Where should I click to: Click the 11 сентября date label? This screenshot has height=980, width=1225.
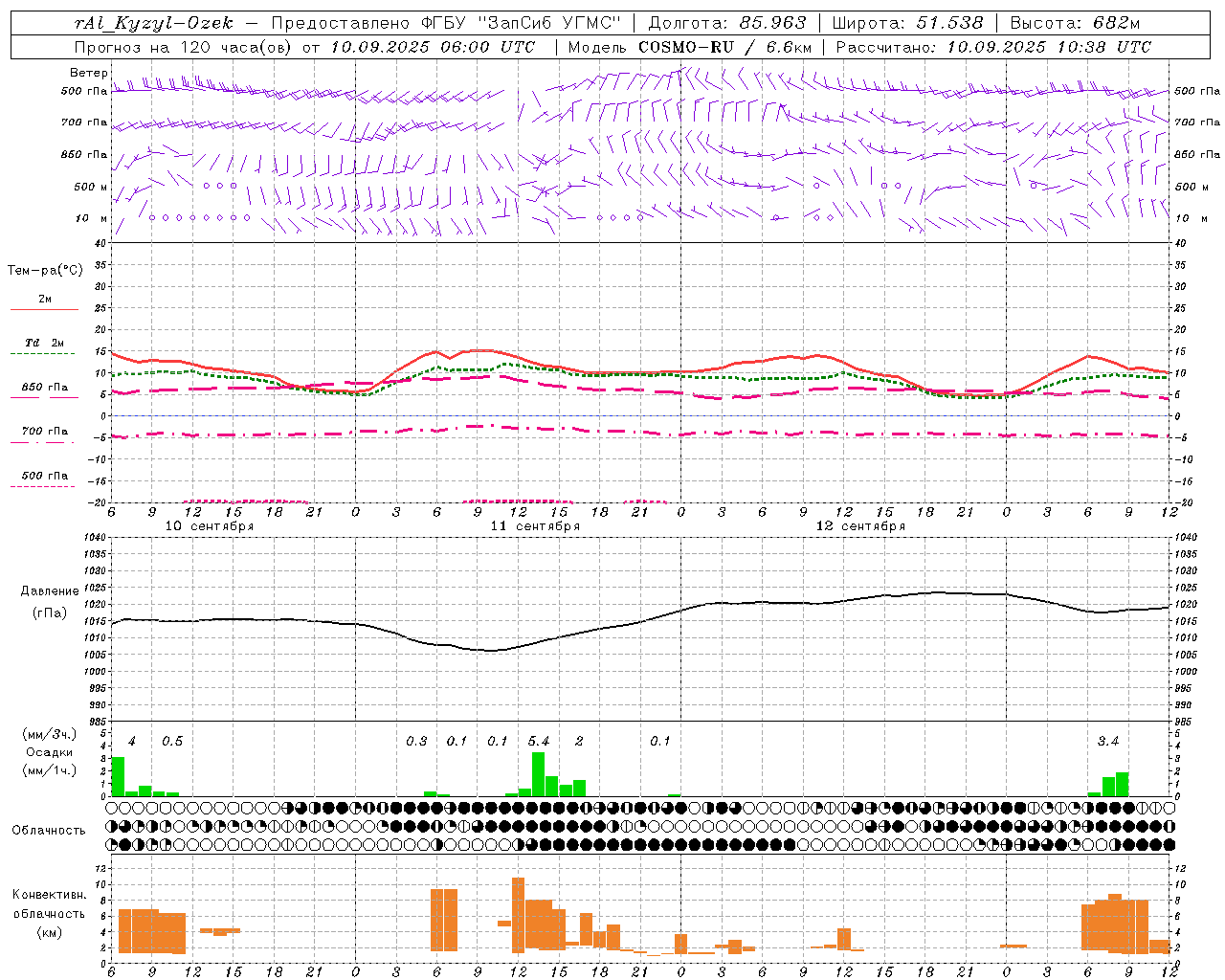click(535, 526)
